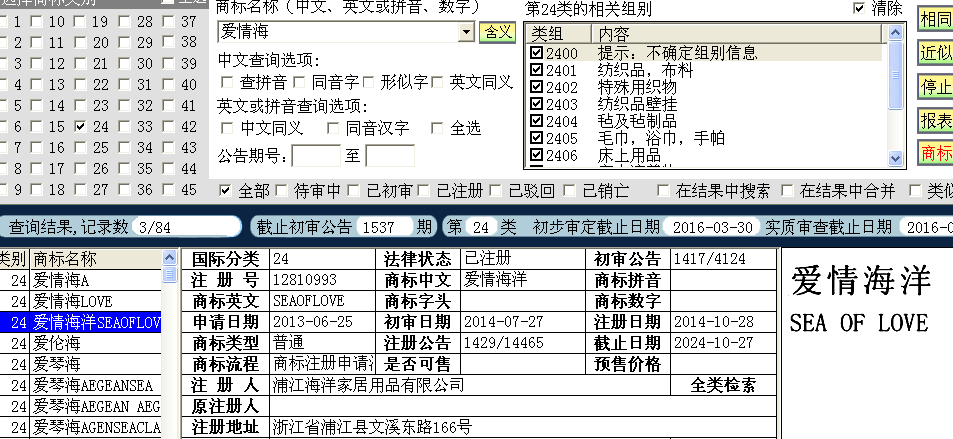This screenshot has height=439, width=953.
Task: Check the 已注册 status filter
Action: pos(424,191)
